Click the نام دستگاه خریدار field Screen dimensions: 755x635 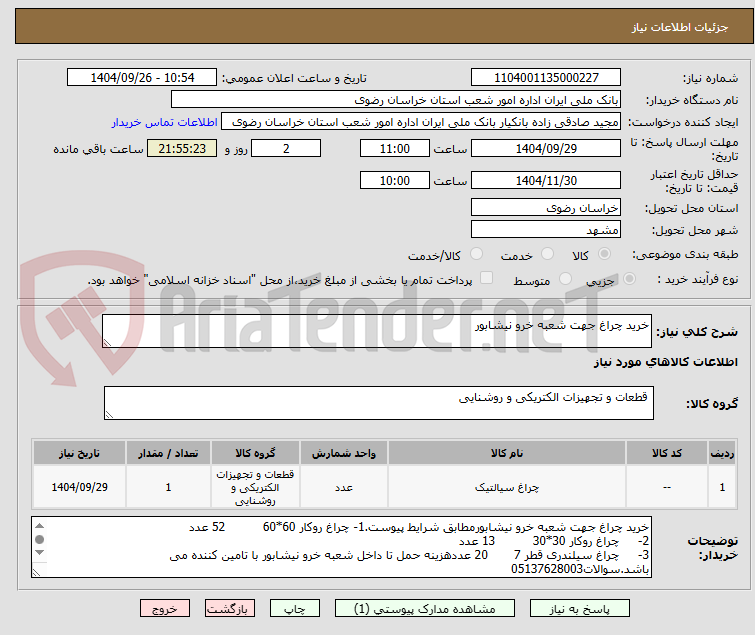coord(395,100)
